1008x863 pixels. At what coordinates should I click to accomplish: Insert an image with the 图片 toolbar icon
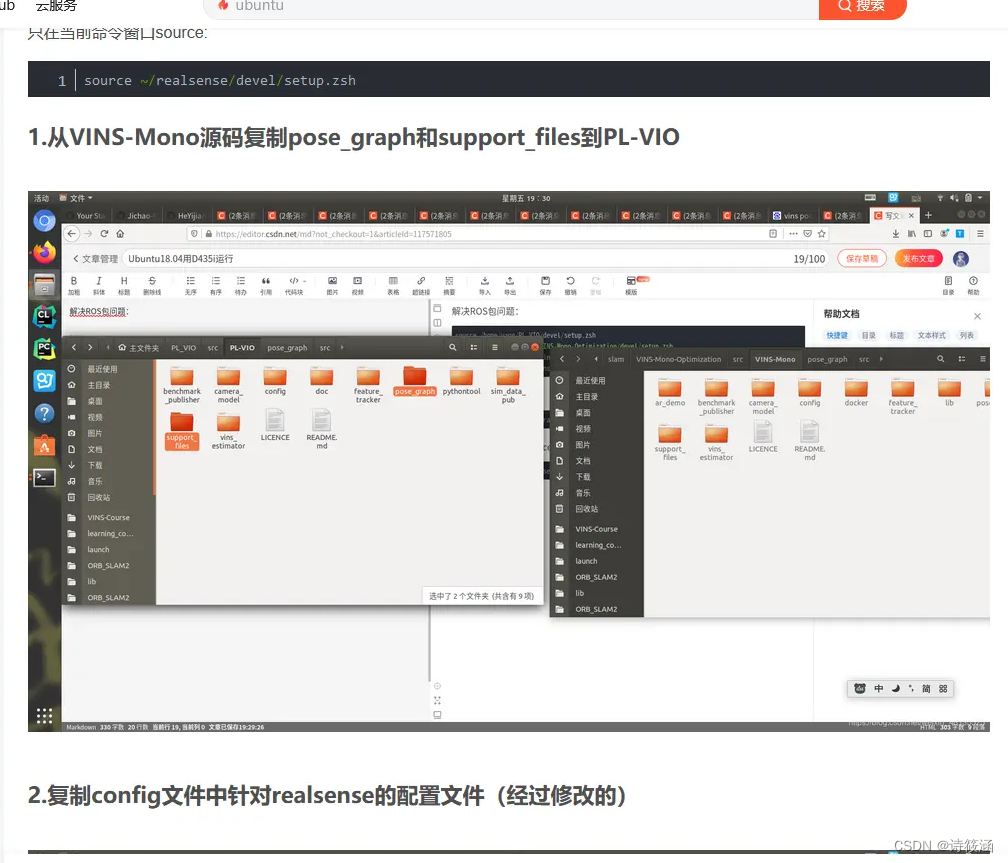click(333, 280)
